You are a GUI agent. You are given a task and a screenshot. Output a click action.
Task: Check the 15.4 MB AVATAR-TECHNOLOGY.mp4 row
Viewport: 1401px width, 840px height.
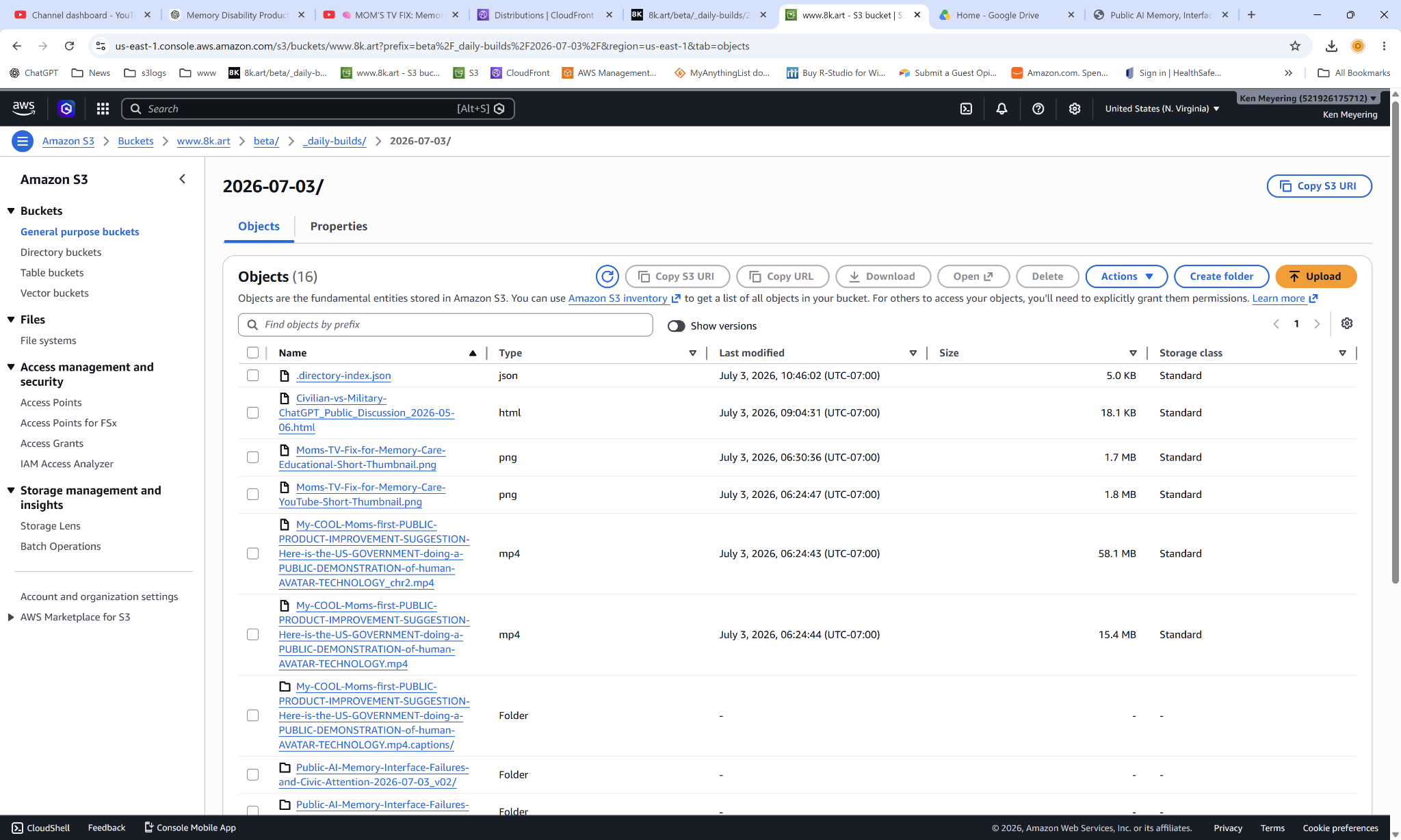click(252, 634)
